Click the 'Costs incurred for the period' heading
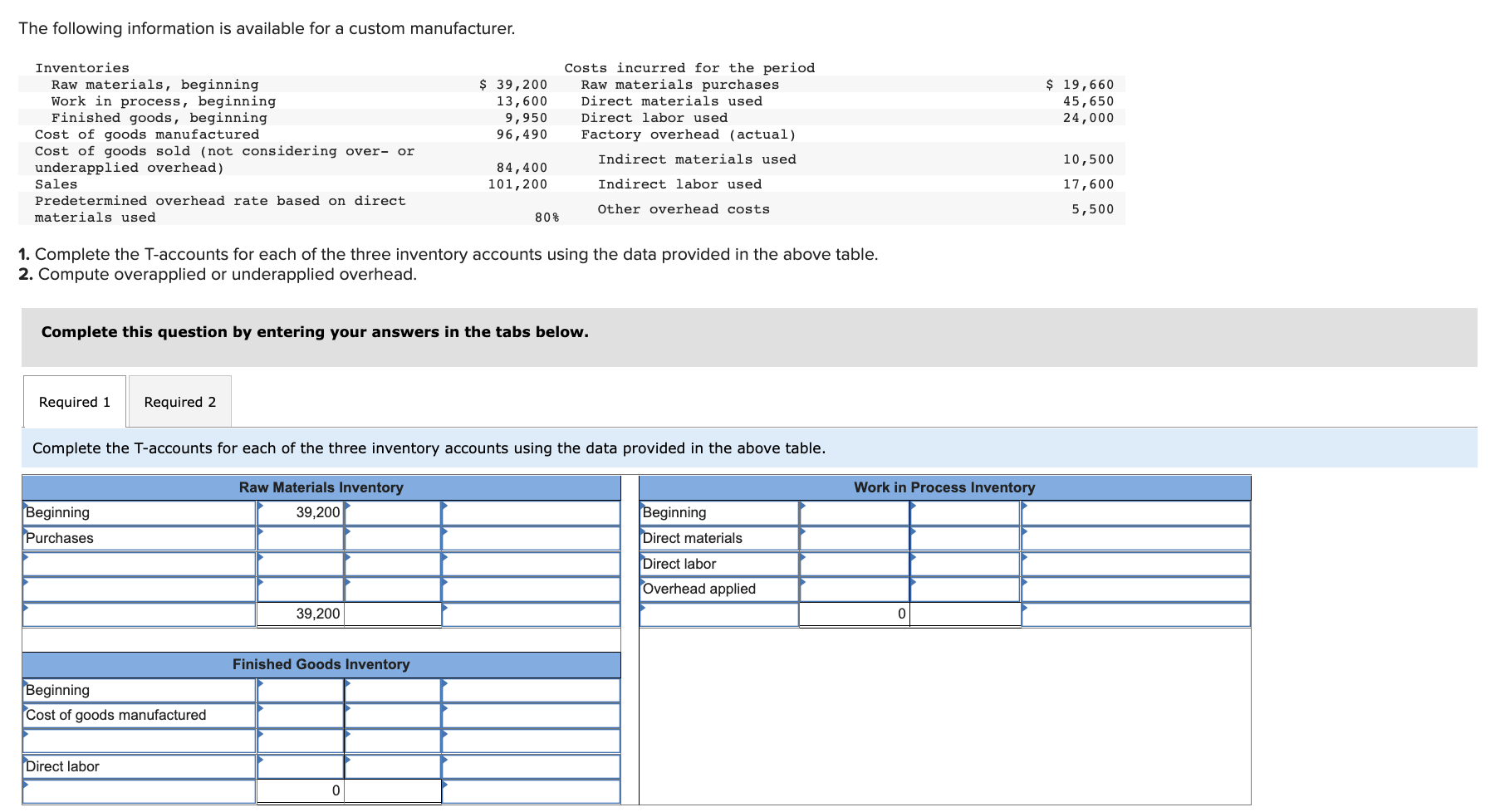 (x=689, y=68)
